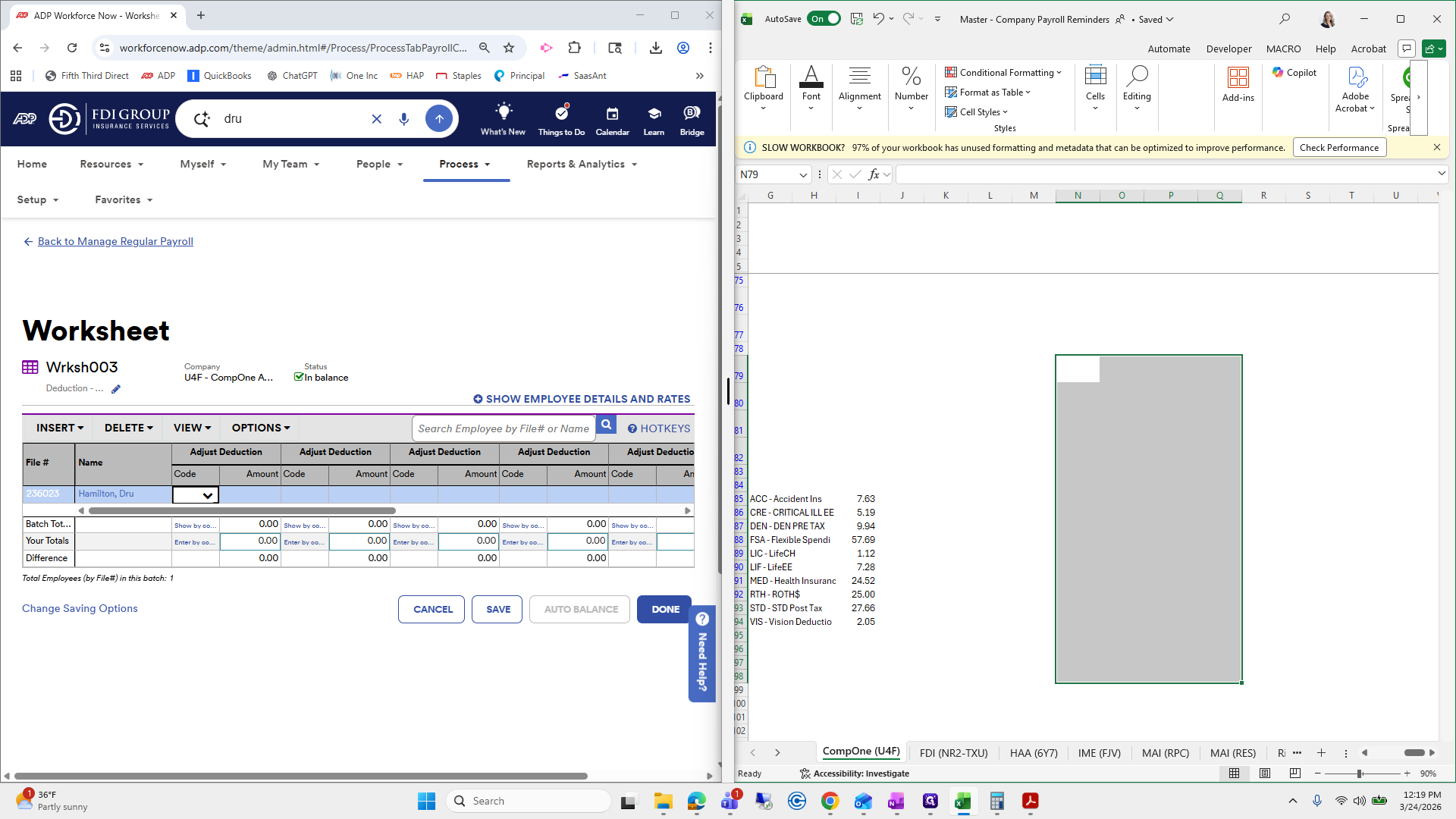
Task: Click the Search Employee by File# field
Action: tap(503, 428)
